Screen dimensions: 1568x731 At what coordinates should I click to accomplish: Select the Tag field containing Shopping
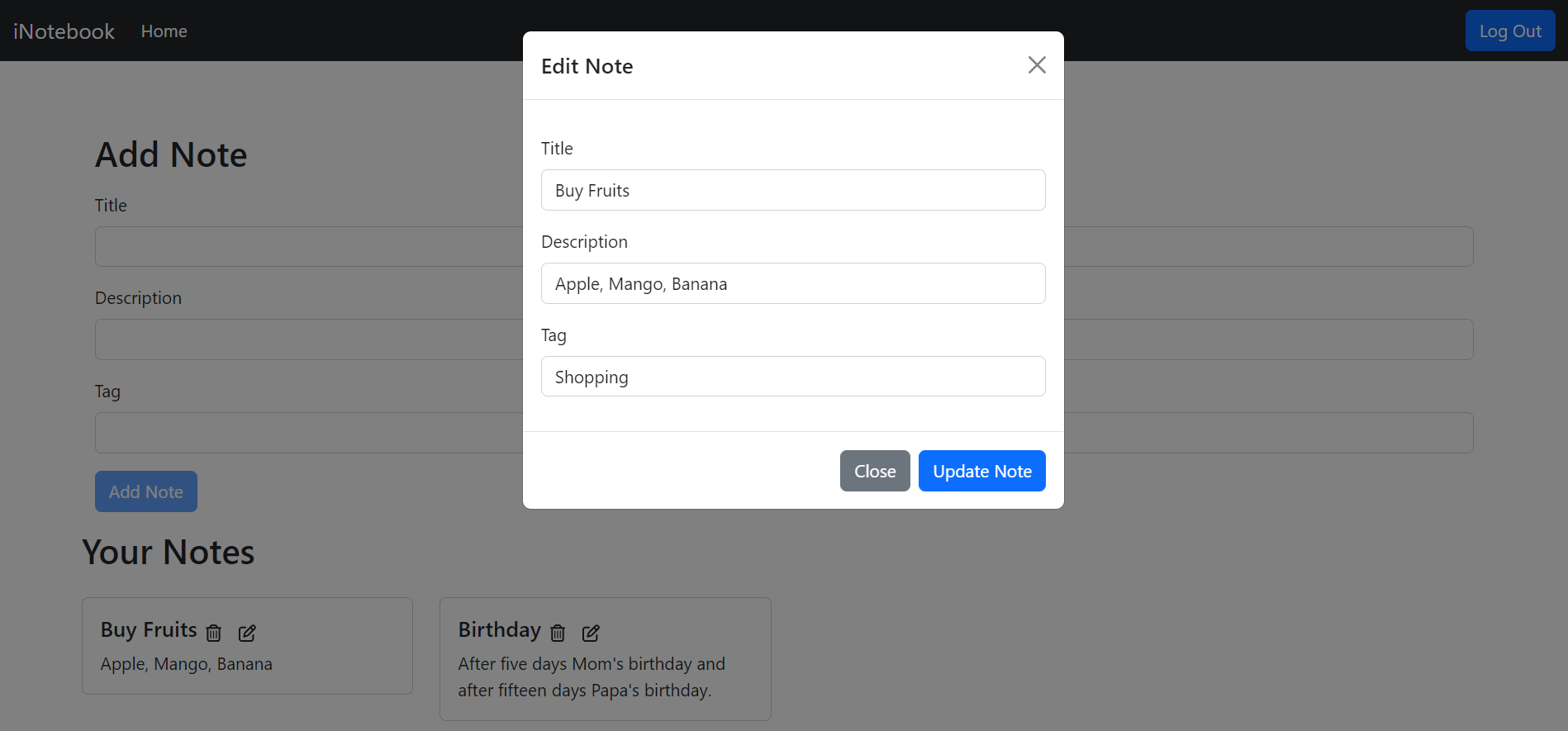click(x=792, y=376)
